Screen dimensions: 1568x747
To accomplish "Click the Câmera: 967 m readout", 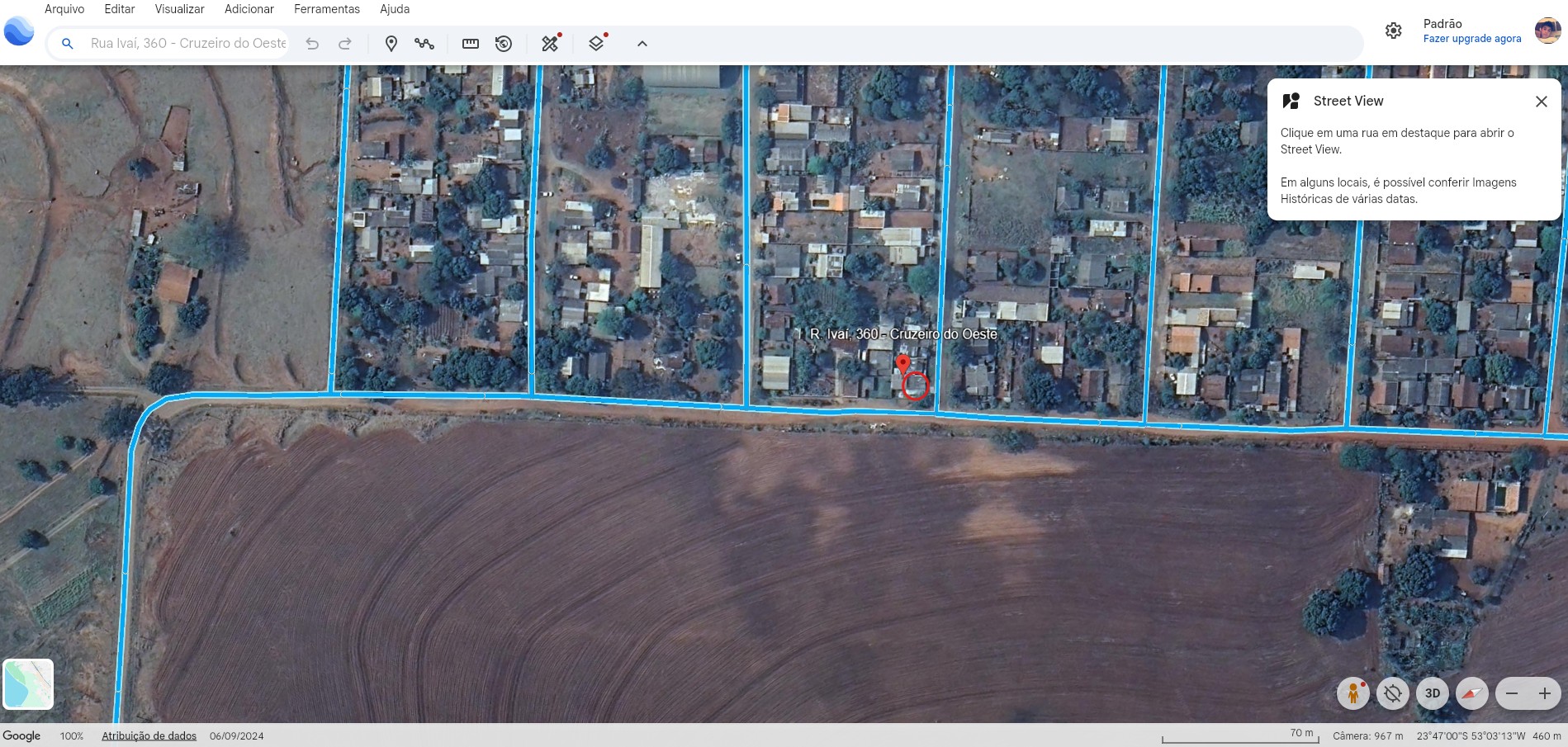I will [x=1367, y=736].
